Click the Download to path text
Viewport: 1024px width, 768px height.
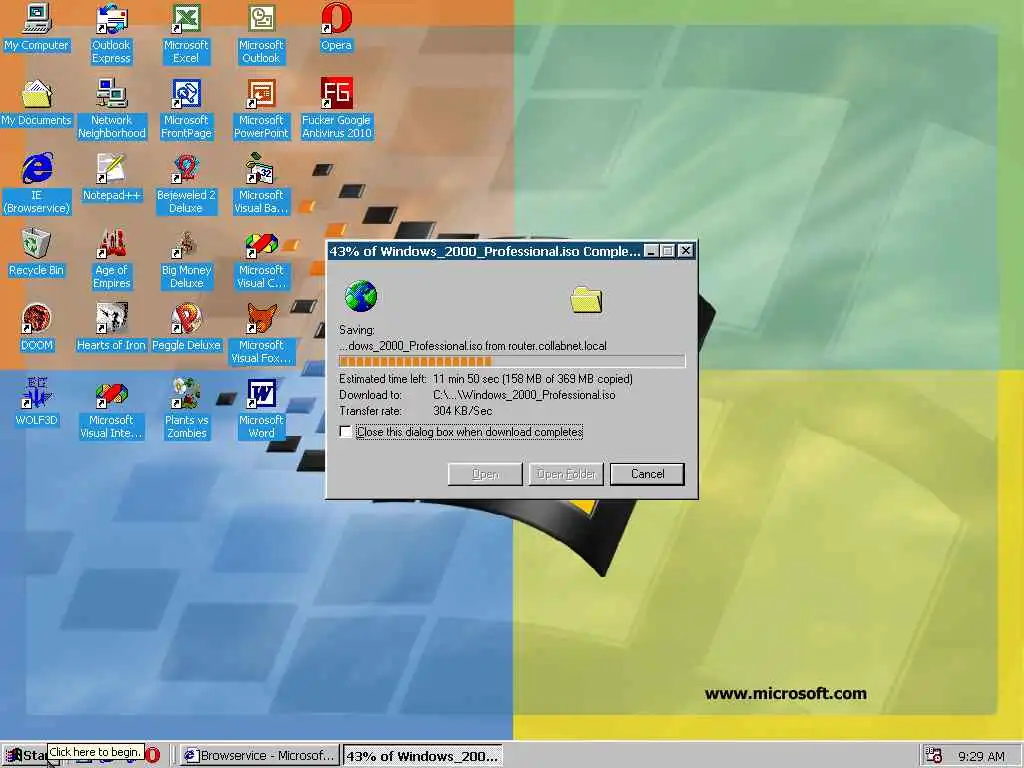tap(524, 395)
